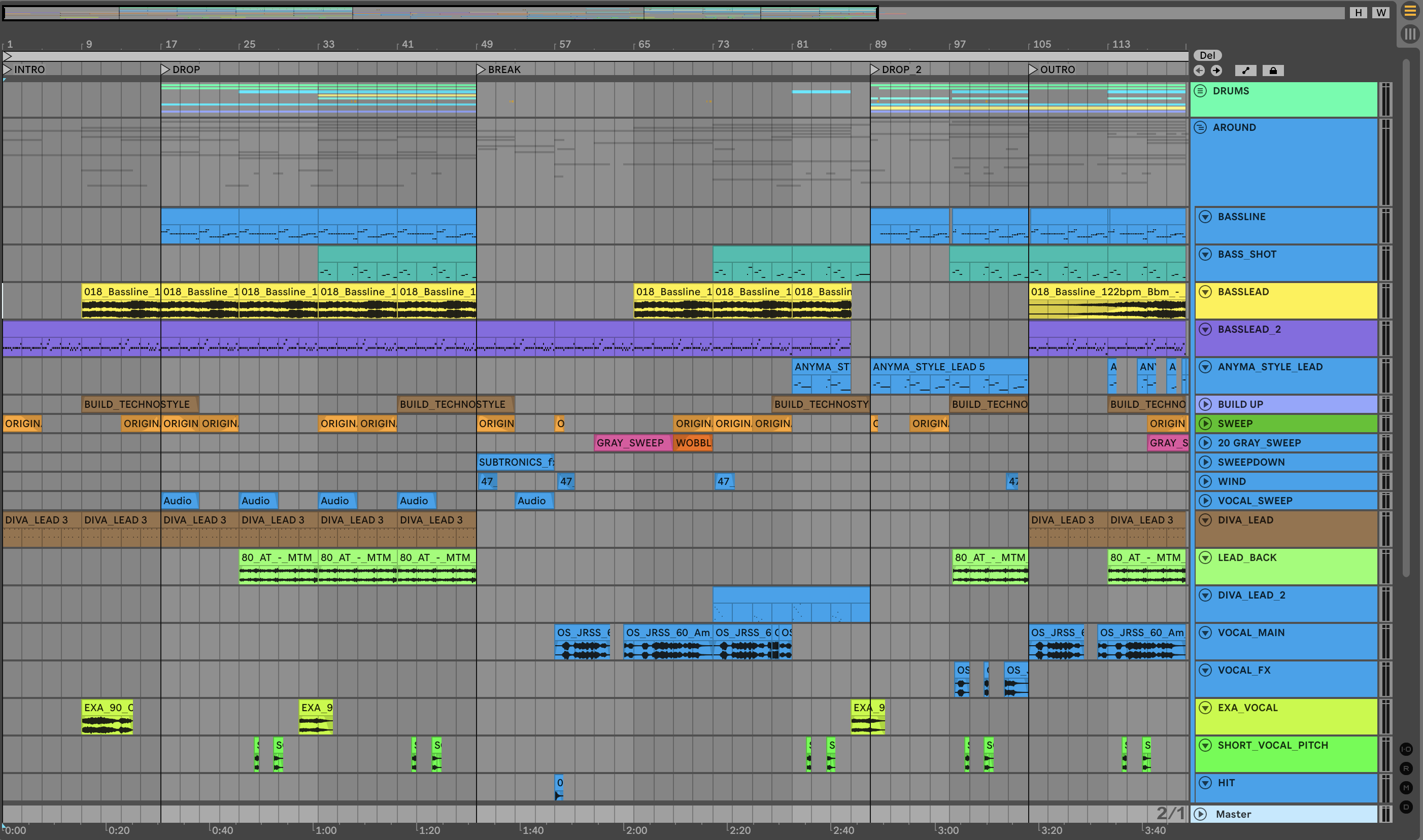Toggle Automation Mode with the breakpoint icon
The width and height of the screenshot is (1423, 840).
tap(1245, 70)
